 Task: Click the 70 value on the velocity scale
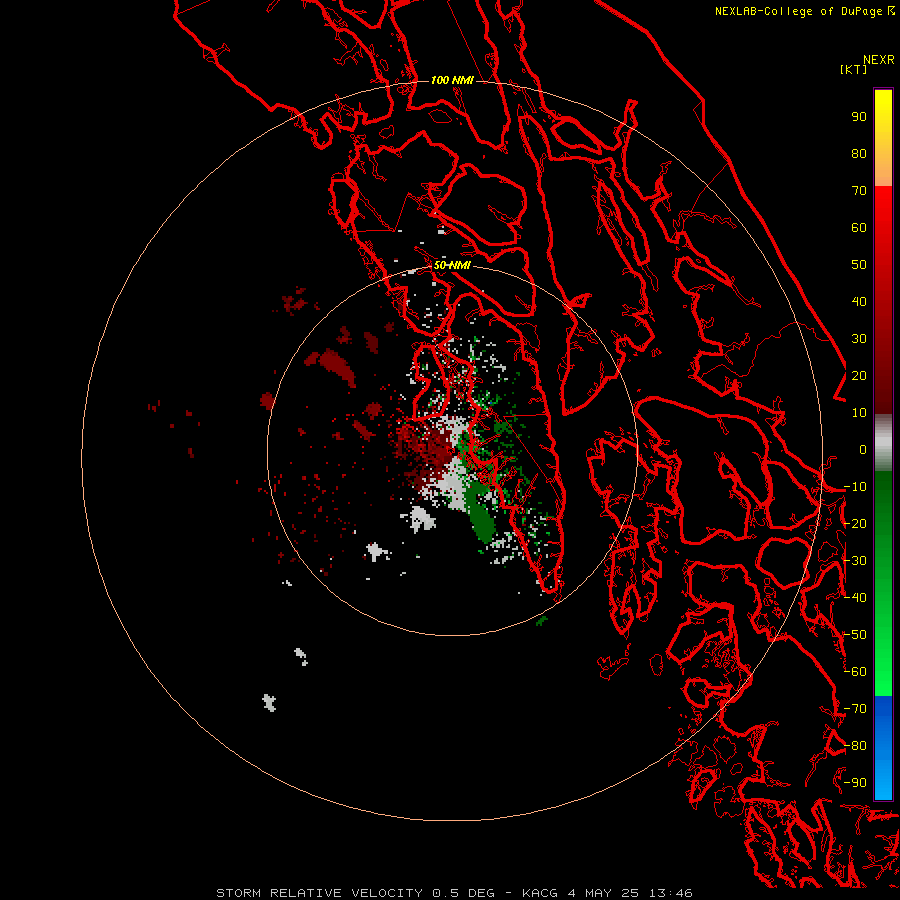pos(859,191)
